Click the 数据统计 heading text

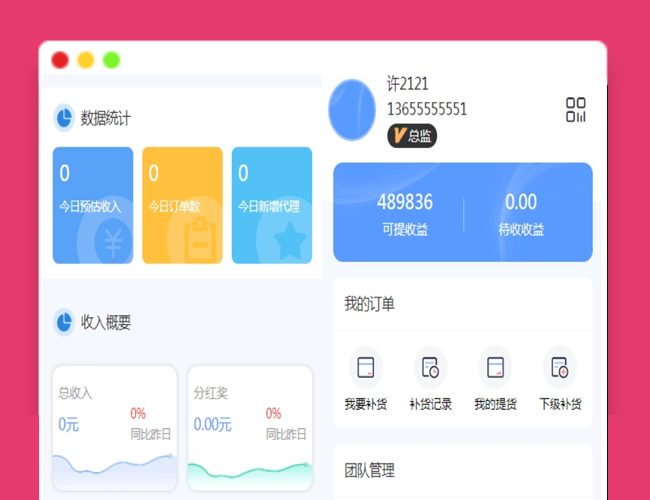[106, 118]
